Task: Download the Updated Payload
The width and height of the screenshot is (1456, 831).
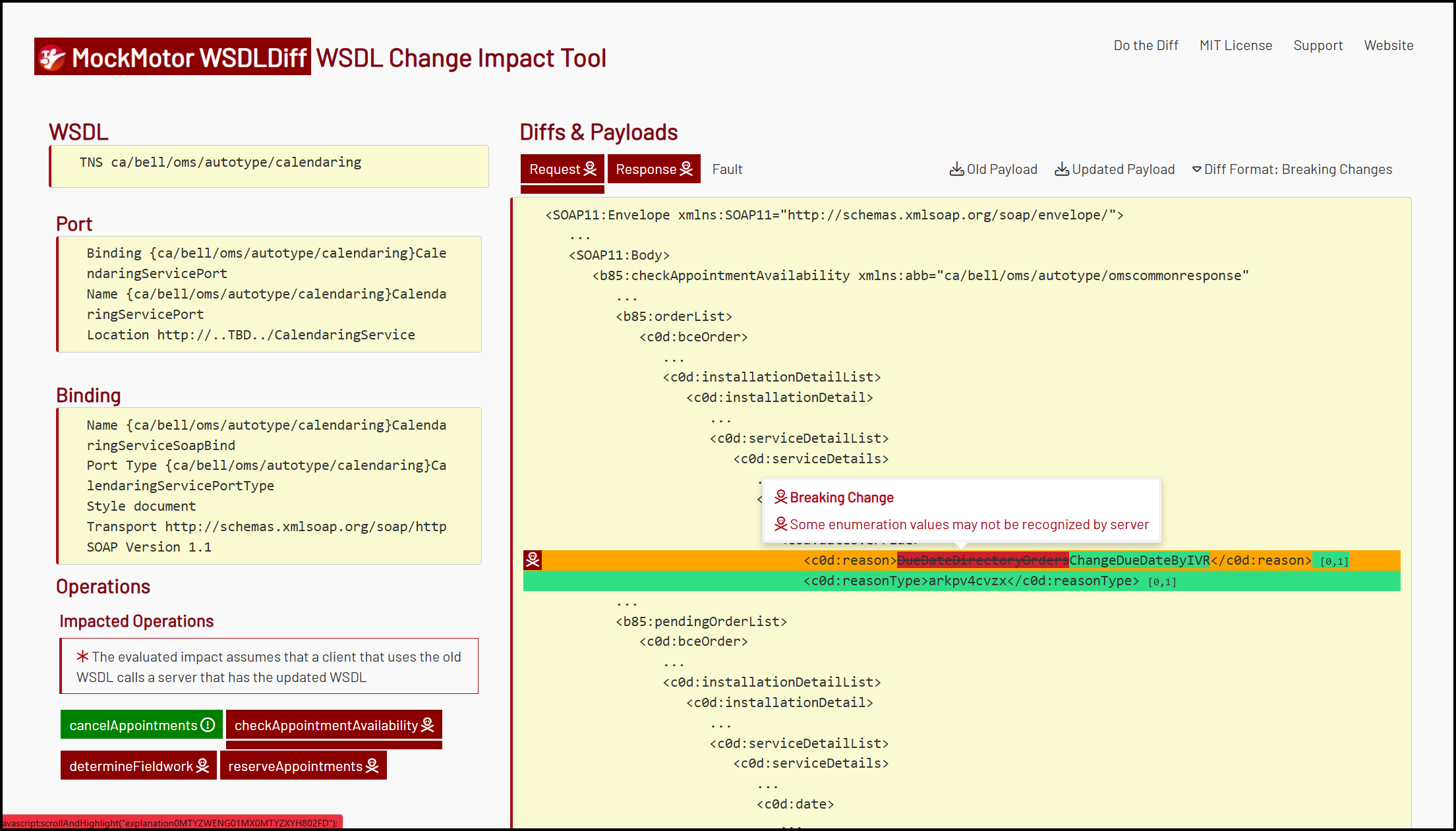Action: pos(1115,169)
